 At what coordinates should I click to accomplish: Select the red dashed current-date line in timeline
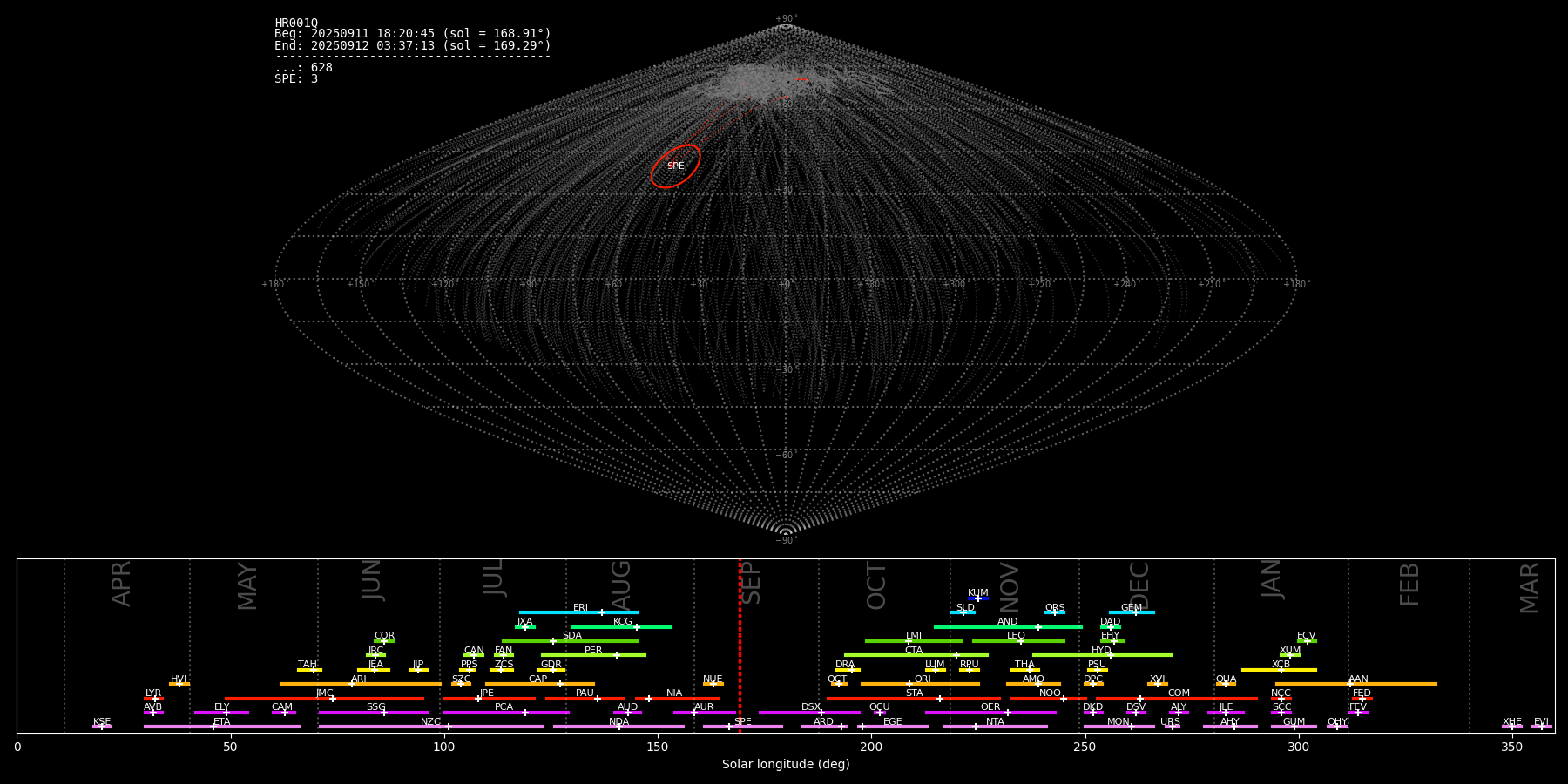click(740, 645)
